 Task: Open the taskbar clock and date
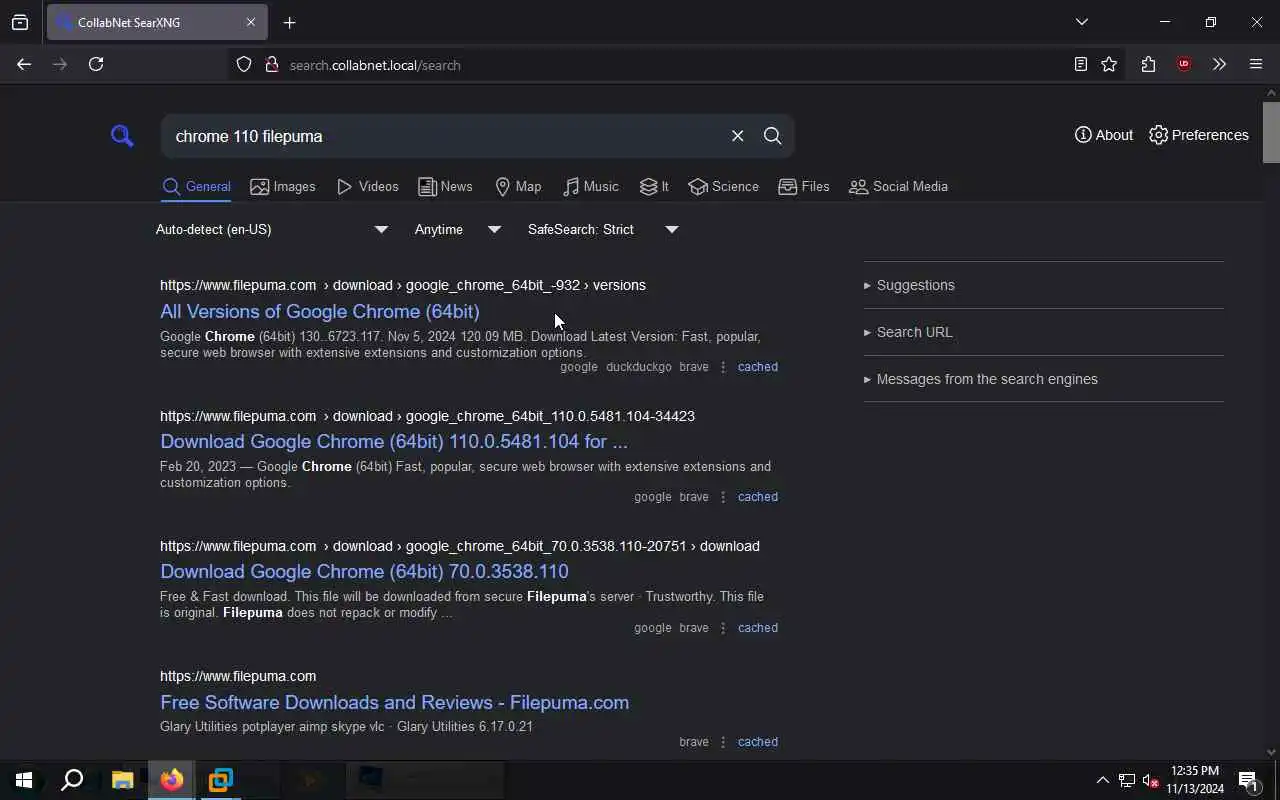(1195, 780)
